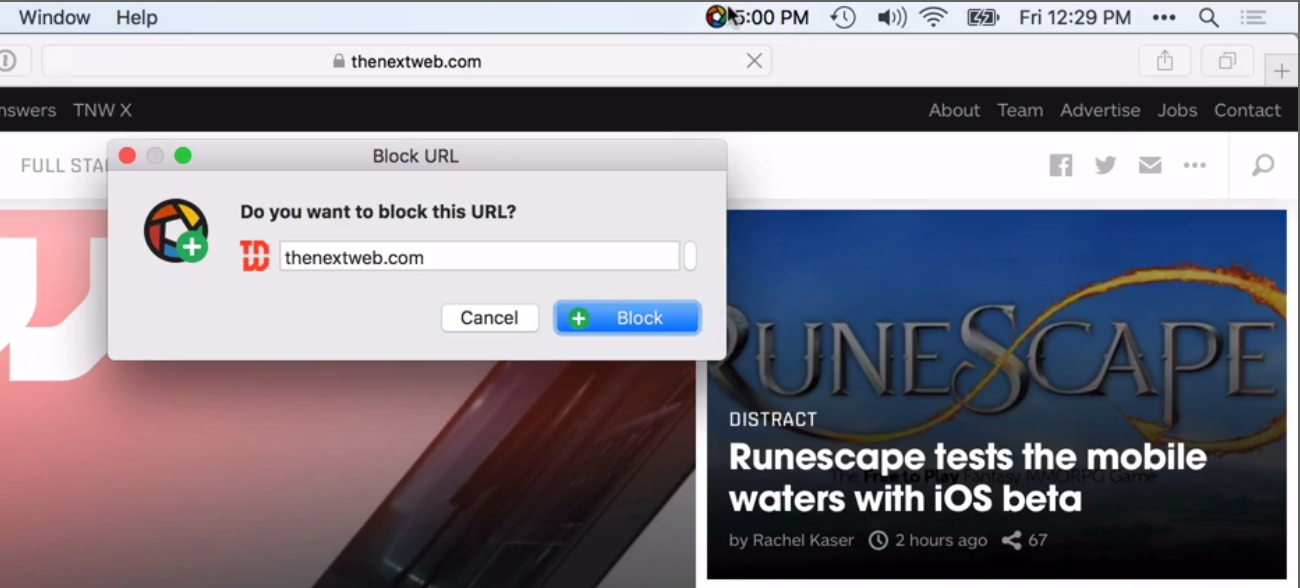Viewport: 1300px width, 588px height.
Task: Click the date and time clock
Action: [1075, 17]
